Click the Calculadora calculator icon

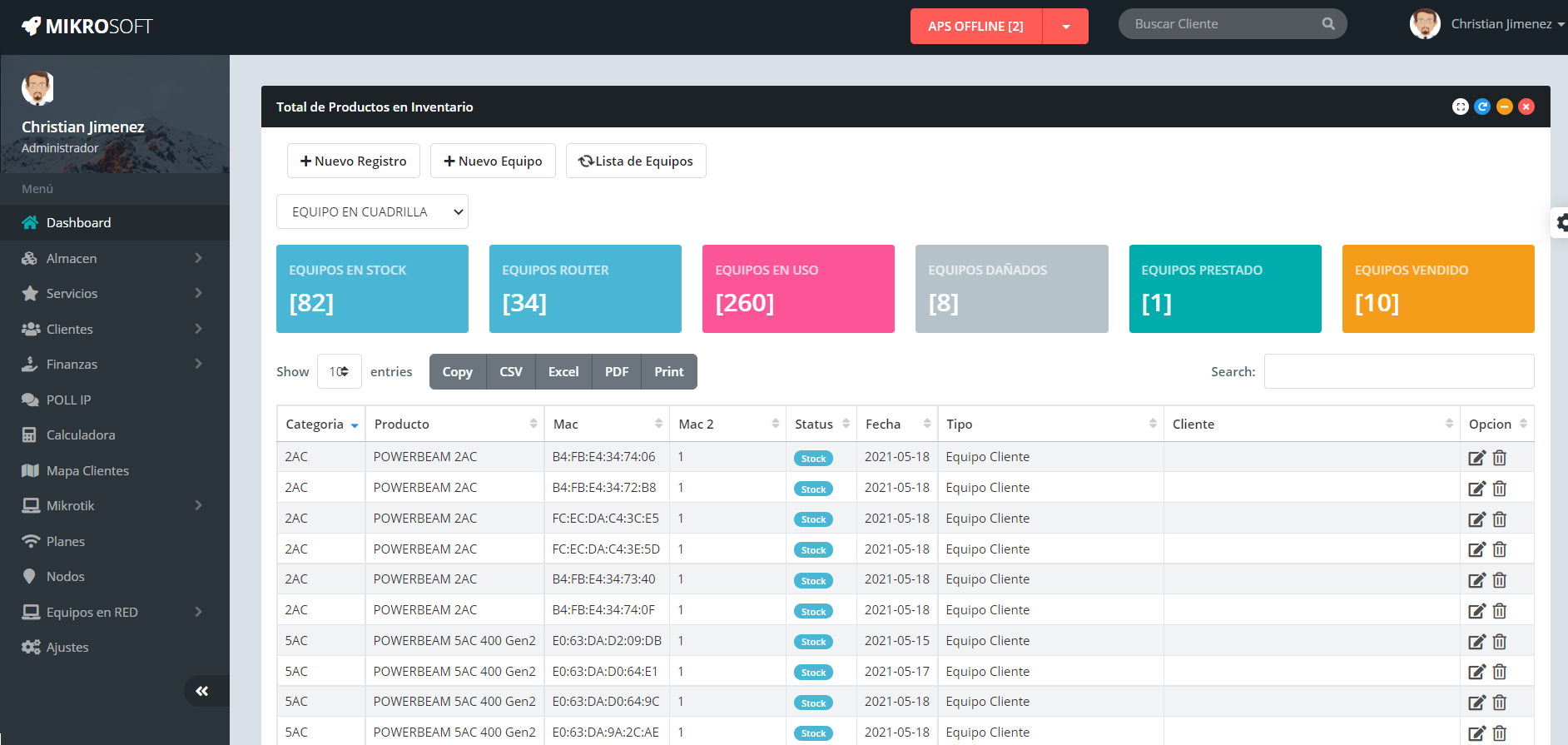tap(29, 435)
